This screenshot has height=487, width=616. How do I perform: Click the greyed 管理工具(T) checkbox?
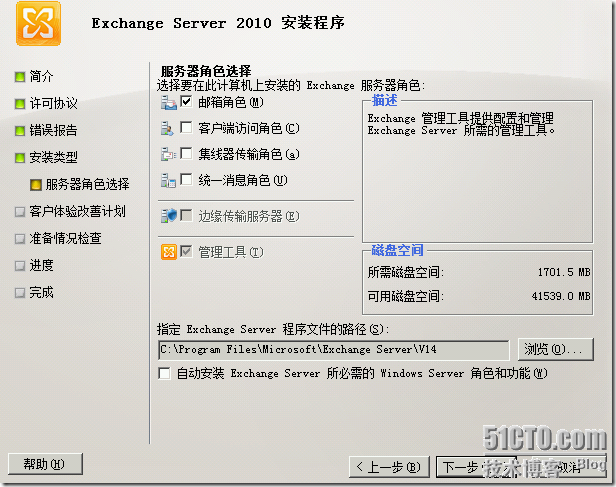[186, 251]
